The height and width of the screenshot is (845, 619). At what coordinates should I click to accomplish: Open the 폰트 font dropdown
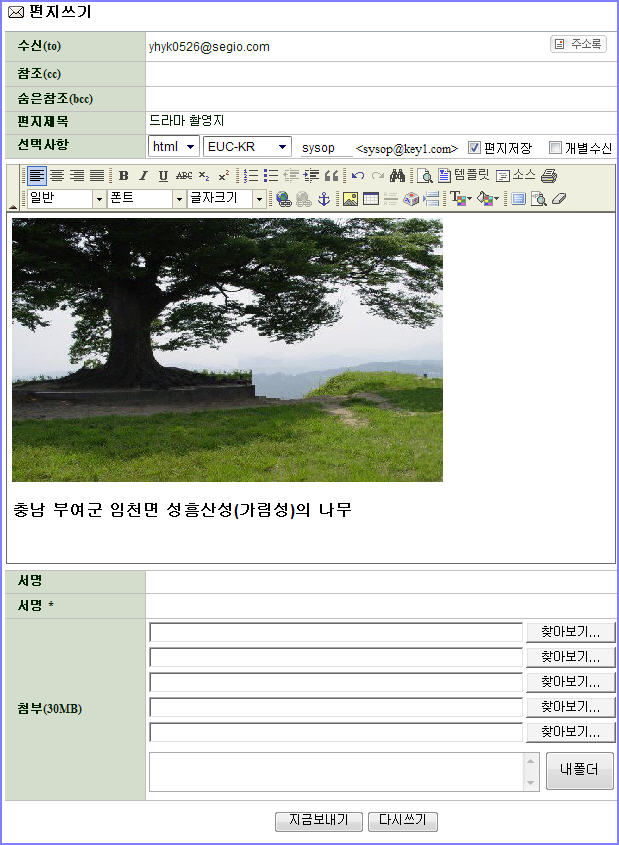pos(147,199)
